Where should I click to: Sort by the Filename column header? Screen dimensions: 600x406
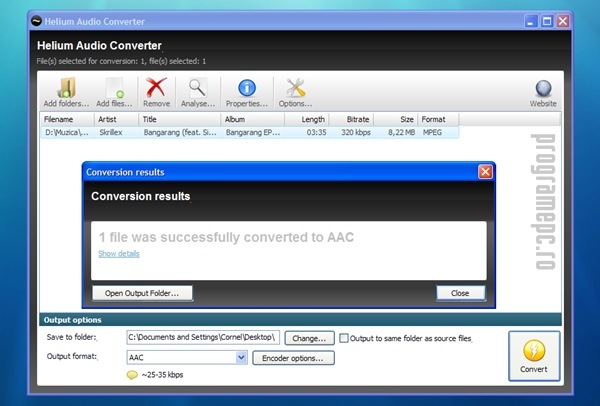67,119
